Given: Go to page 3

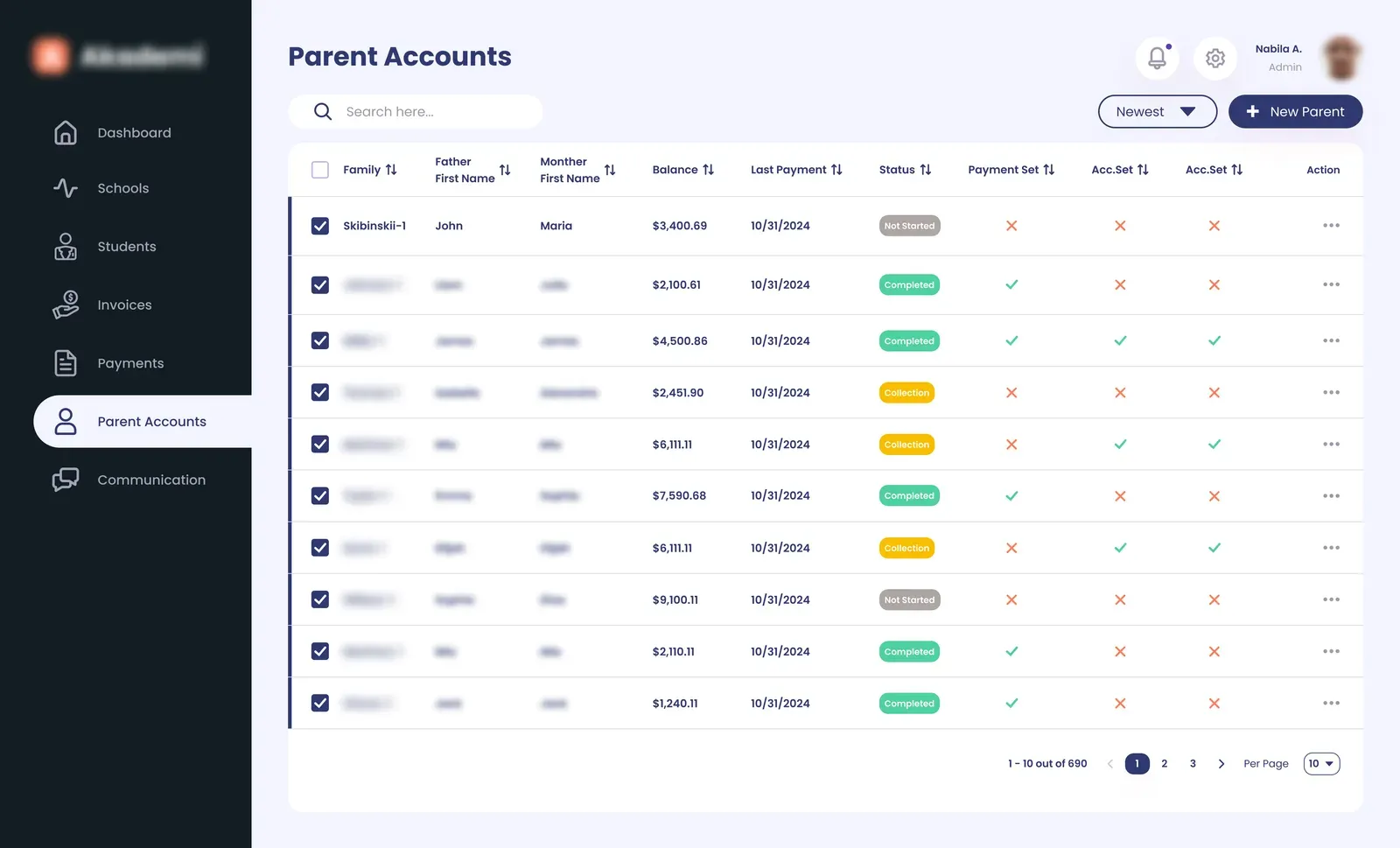Looking at the screenshot, I should (1193, 764).
